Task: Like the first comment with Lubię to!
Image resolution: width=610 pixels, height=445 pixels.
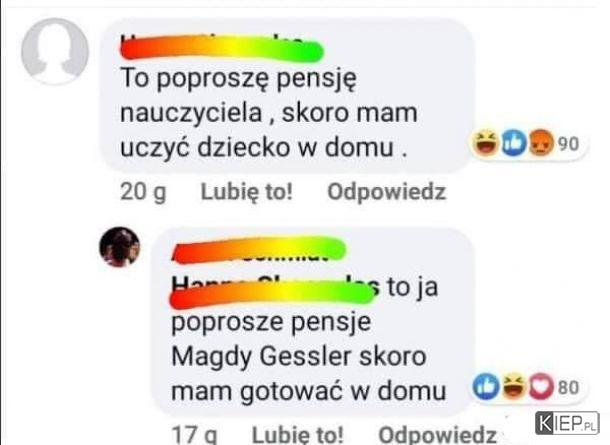Action: [247, 192]
